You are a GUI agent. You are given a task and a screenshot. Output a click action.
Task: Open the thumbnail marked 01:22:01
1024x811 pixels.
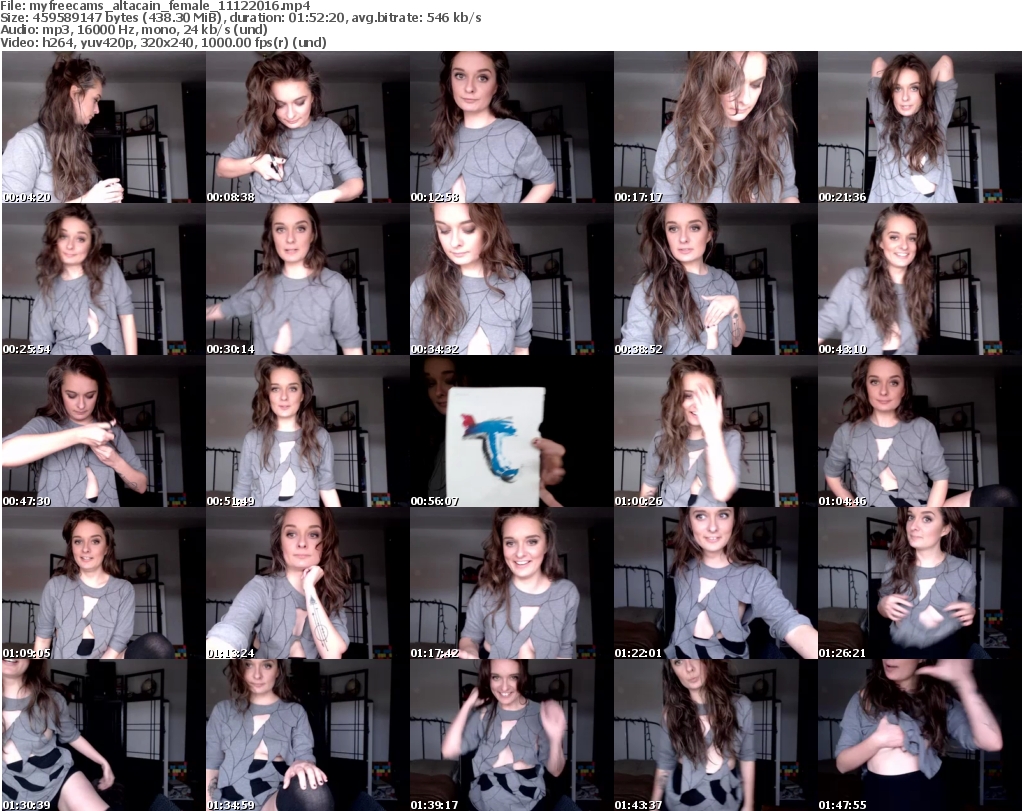click(715, 583)
